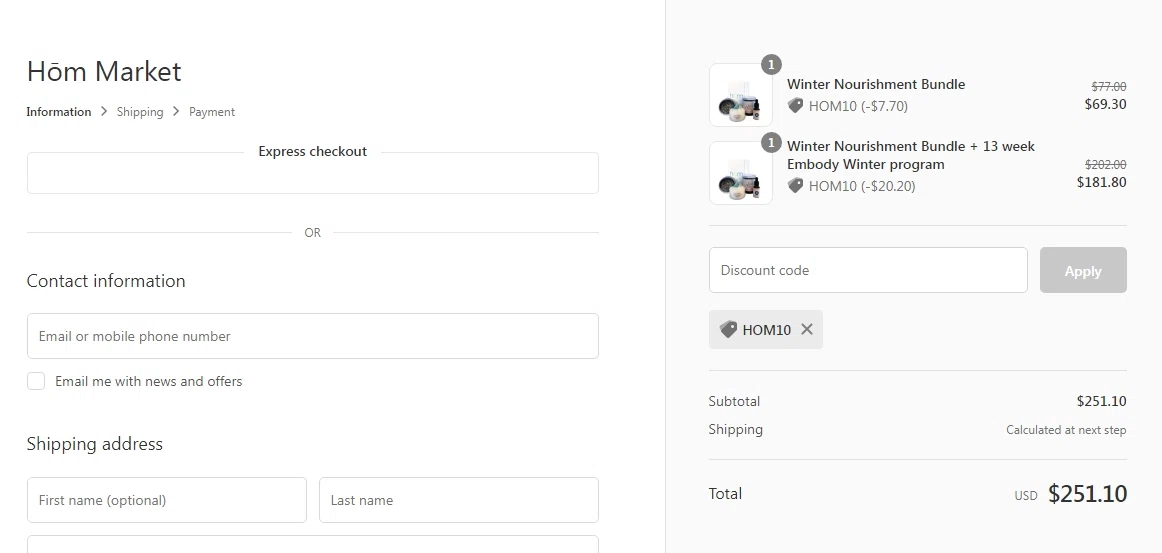Click the HOM10 applied discount tag icon

[x=728, y=329]
